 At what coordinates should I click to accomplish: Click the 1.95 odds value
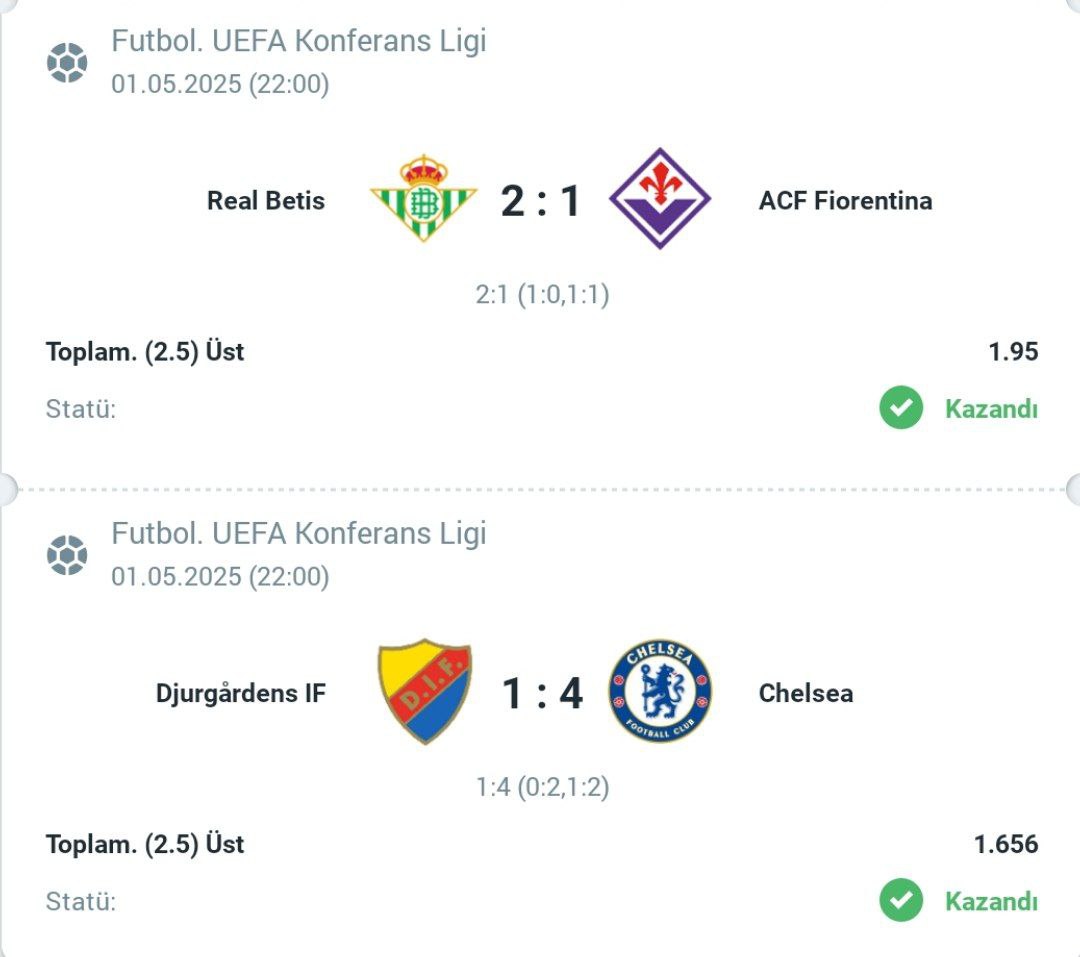[1013, 351]
